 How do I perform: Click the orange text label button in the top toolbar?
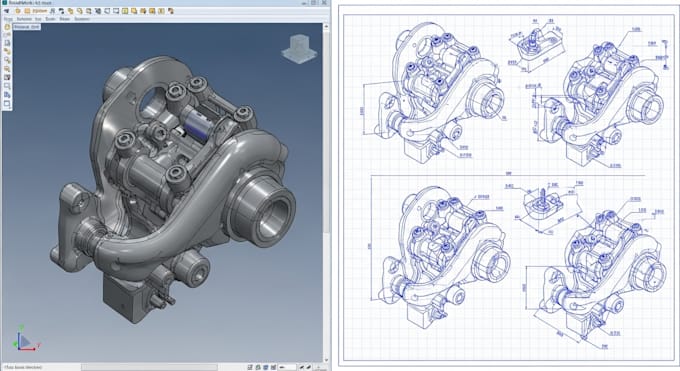coord(40,11)
